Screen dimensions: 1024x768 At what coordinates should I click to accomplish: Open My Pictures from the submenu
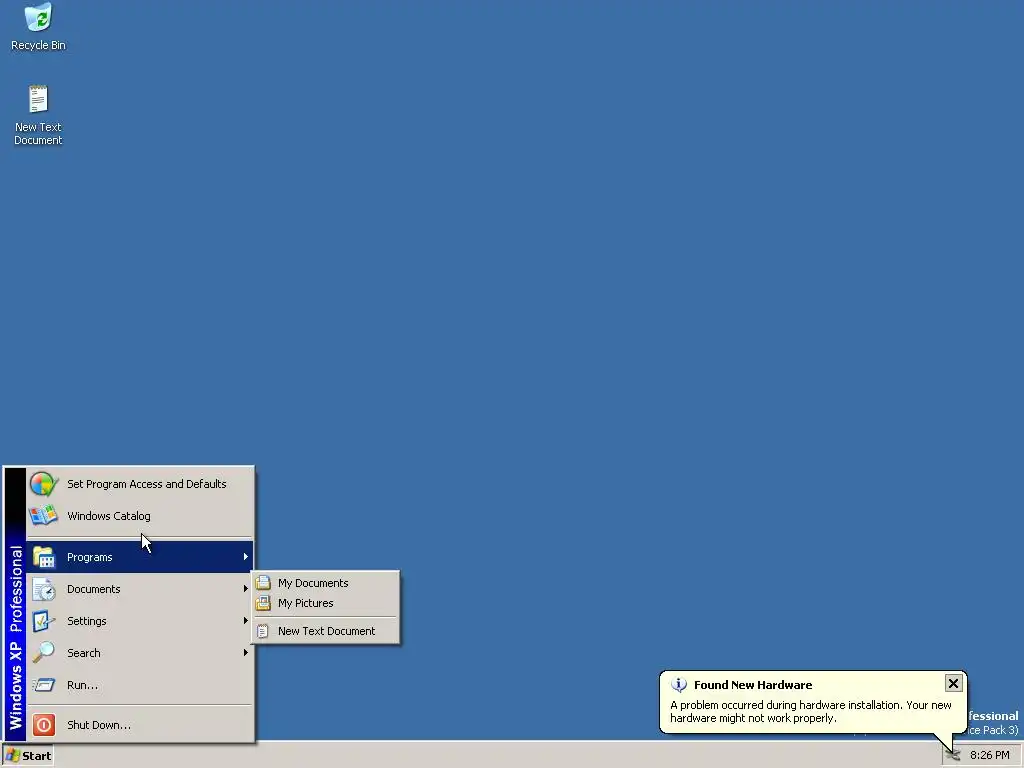(326, 603)
